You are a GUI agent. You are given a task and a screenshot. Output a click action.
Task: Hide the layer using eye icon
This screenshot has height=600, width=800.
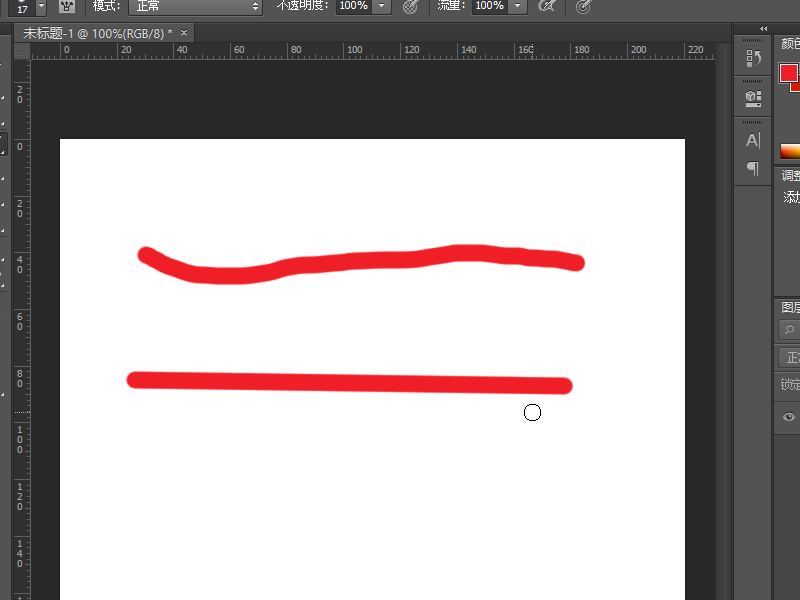[789, 417]
